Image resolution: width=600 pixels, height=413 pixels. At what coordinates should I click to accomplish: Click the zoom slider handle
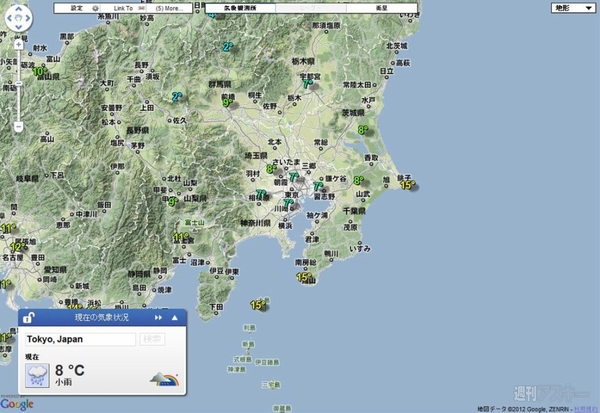click(18, 83)
